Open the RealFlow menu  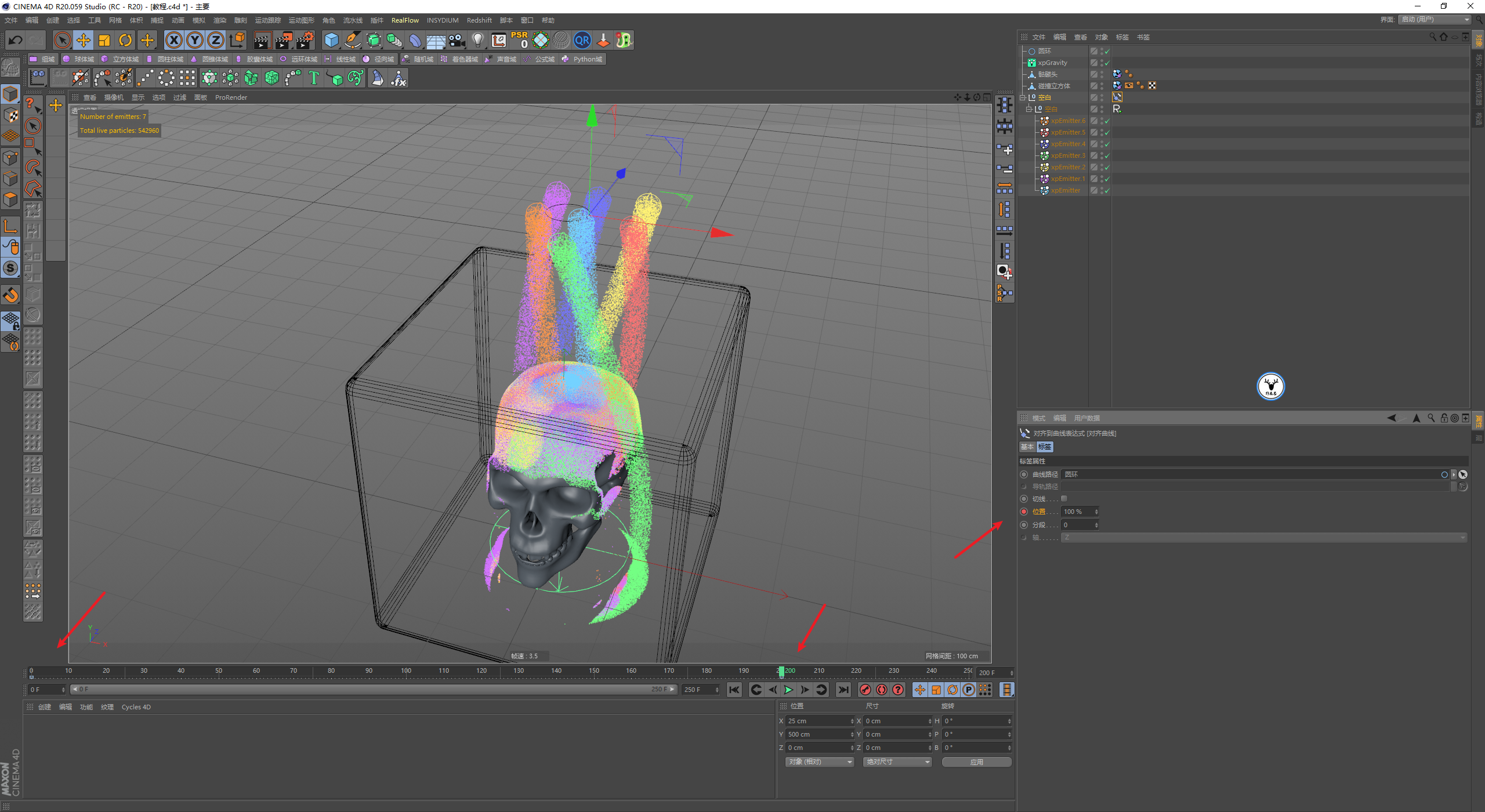tap(405, 20)
